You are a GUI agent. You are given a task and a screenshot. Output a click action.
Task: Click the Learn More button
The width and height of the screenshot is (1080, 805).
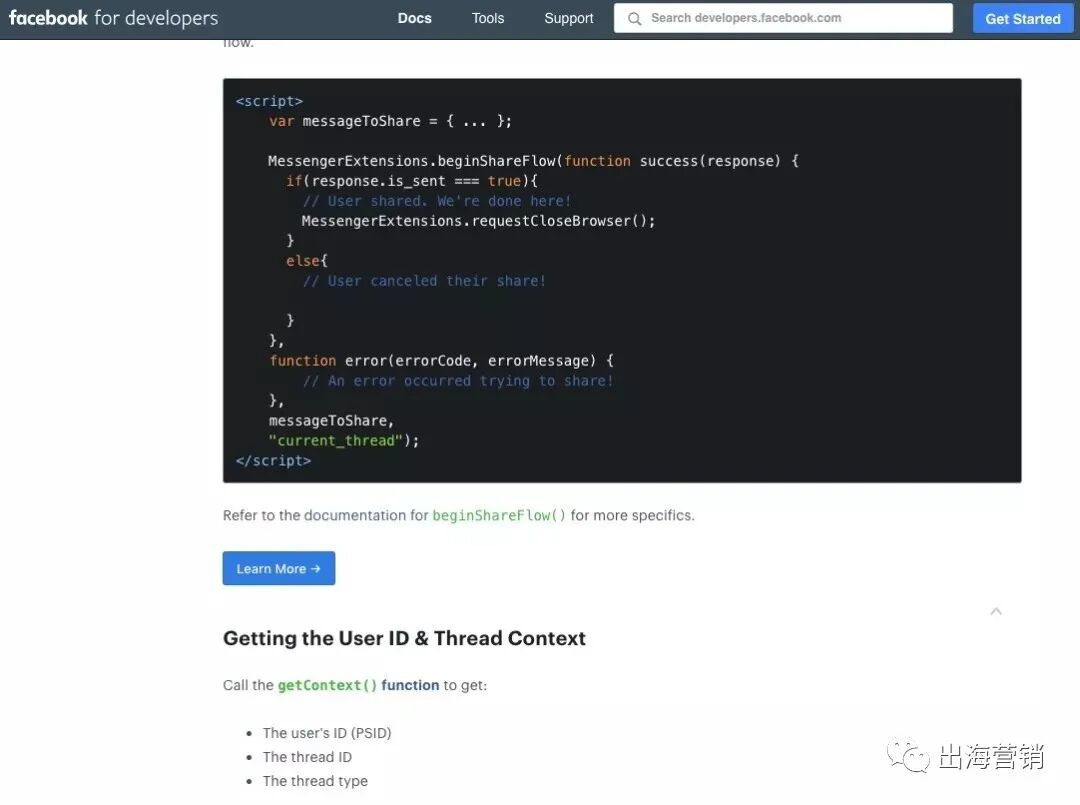278,568
